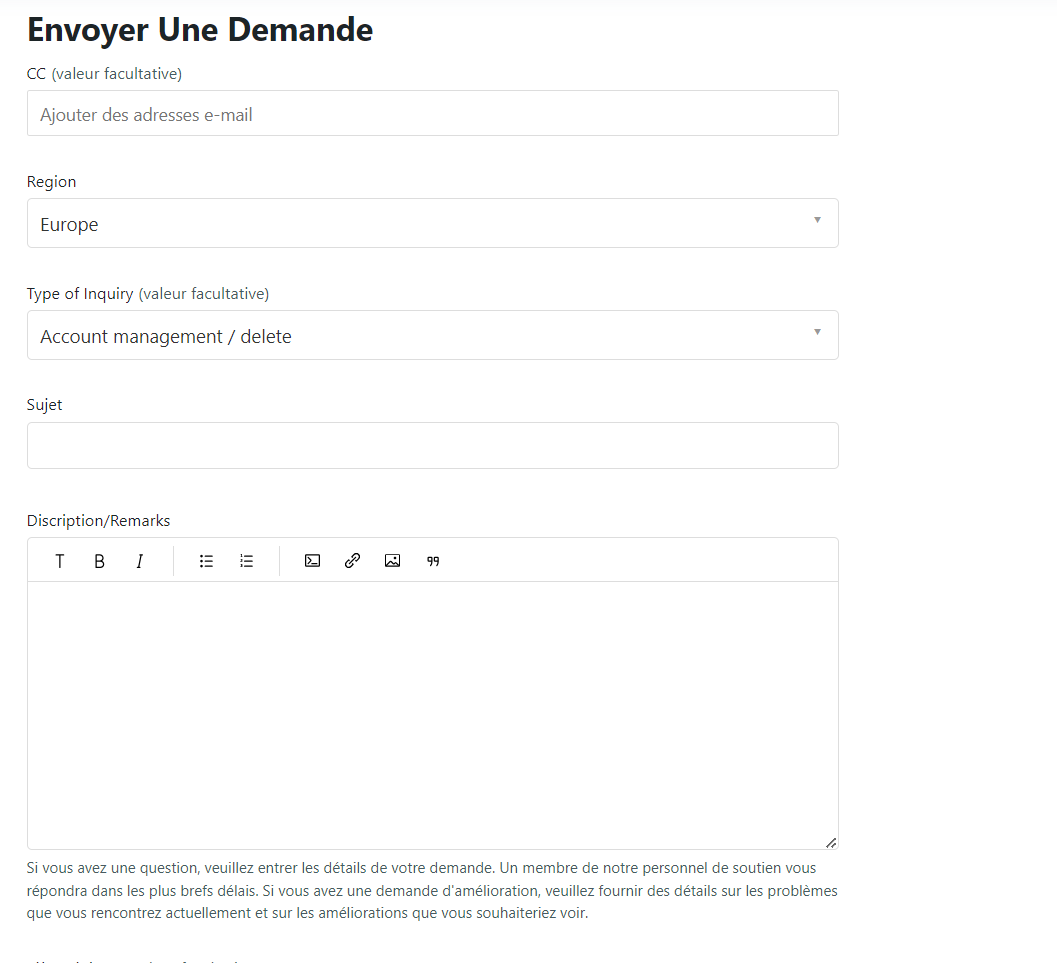The height and width of the screenshot is (963, 1057).
Task: Click the Region dropdown arrow
Action: (817, 220)
